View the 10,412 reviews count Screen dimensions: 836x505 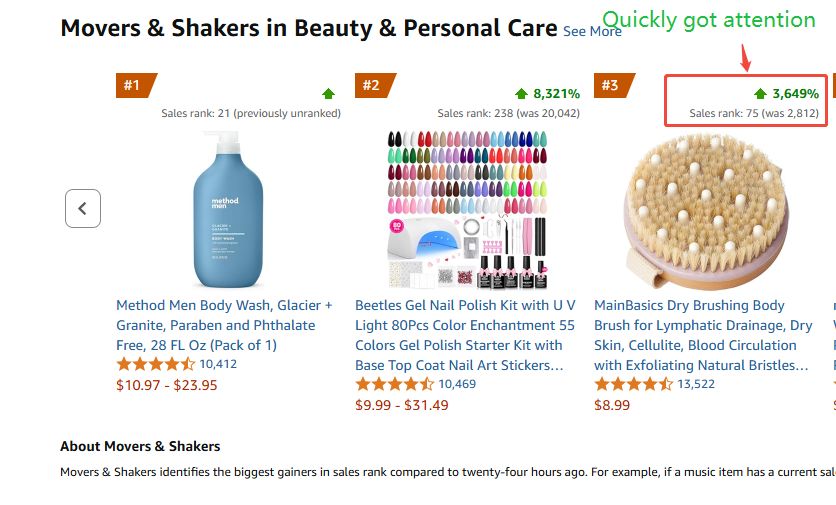pyautogui.click(x=218, y=364)
